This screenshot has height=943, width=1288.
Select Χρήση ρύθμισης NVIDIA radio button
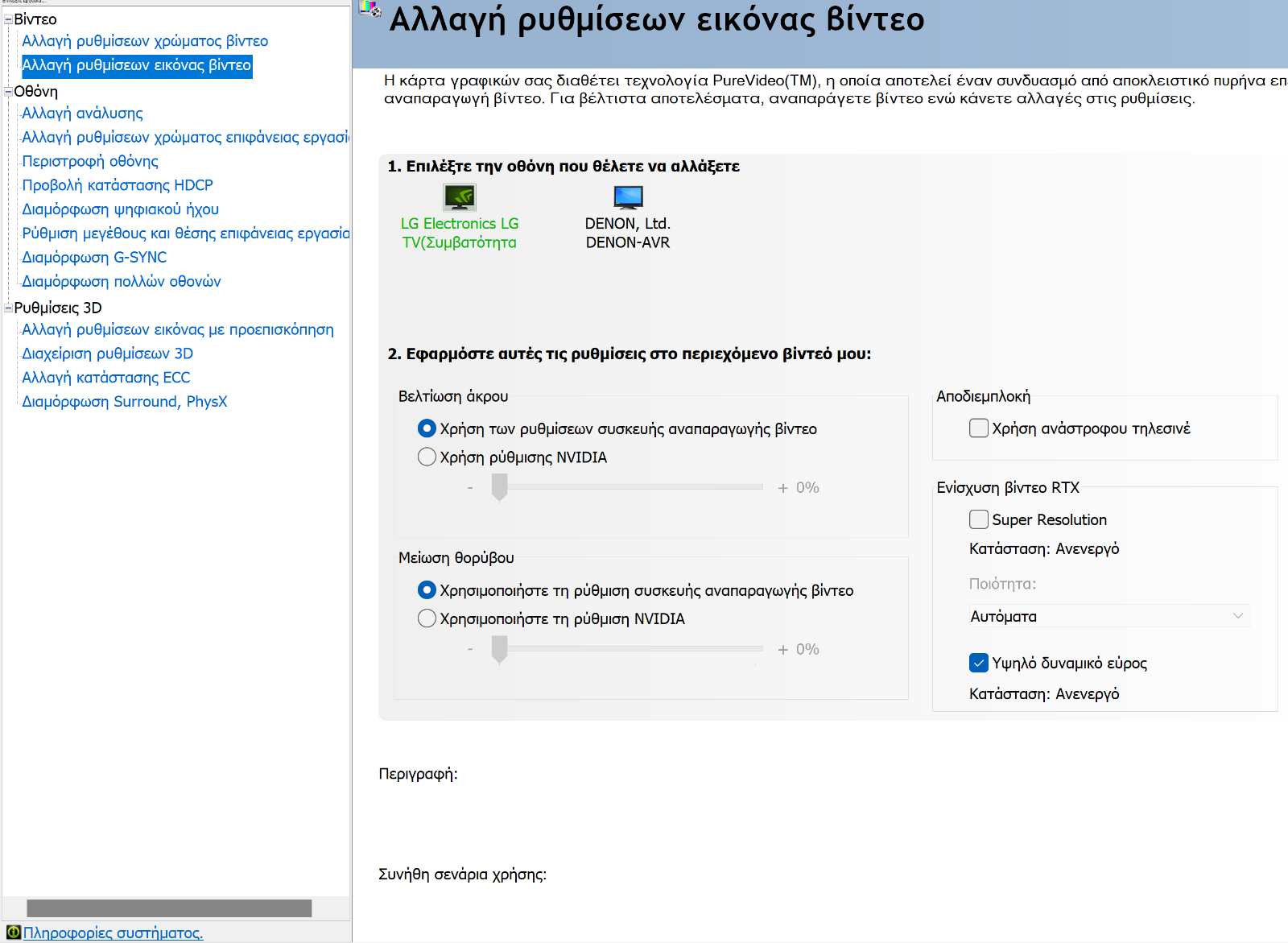[x=427, y=457]
